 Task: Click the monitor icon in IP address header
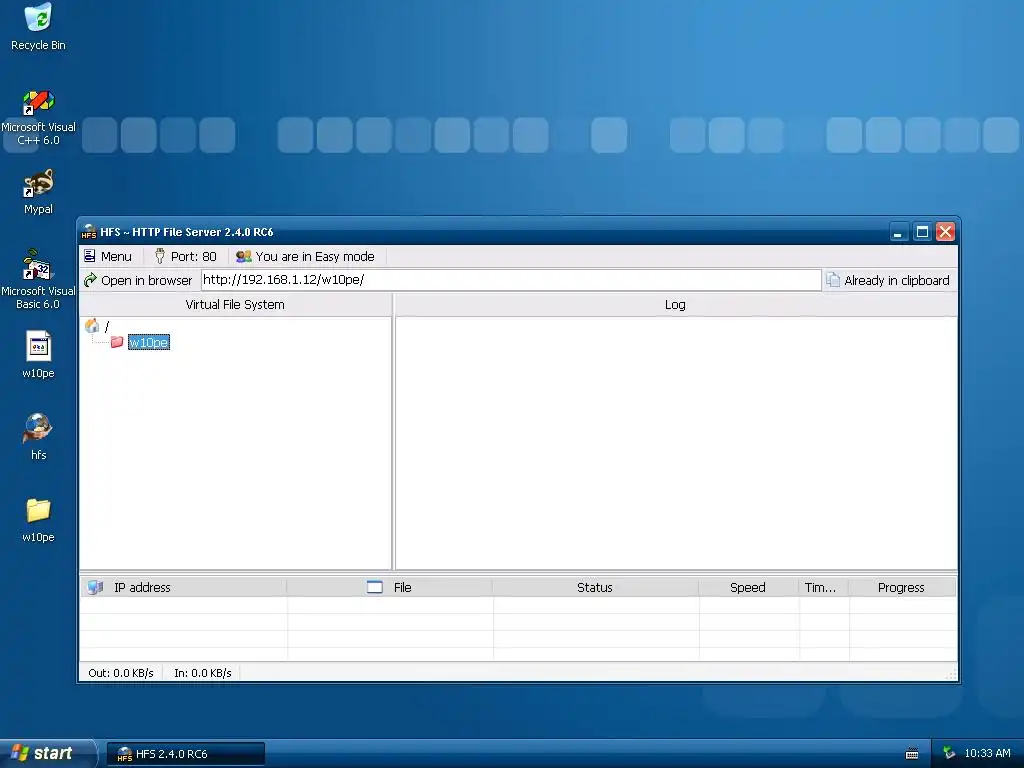point(95,587)
